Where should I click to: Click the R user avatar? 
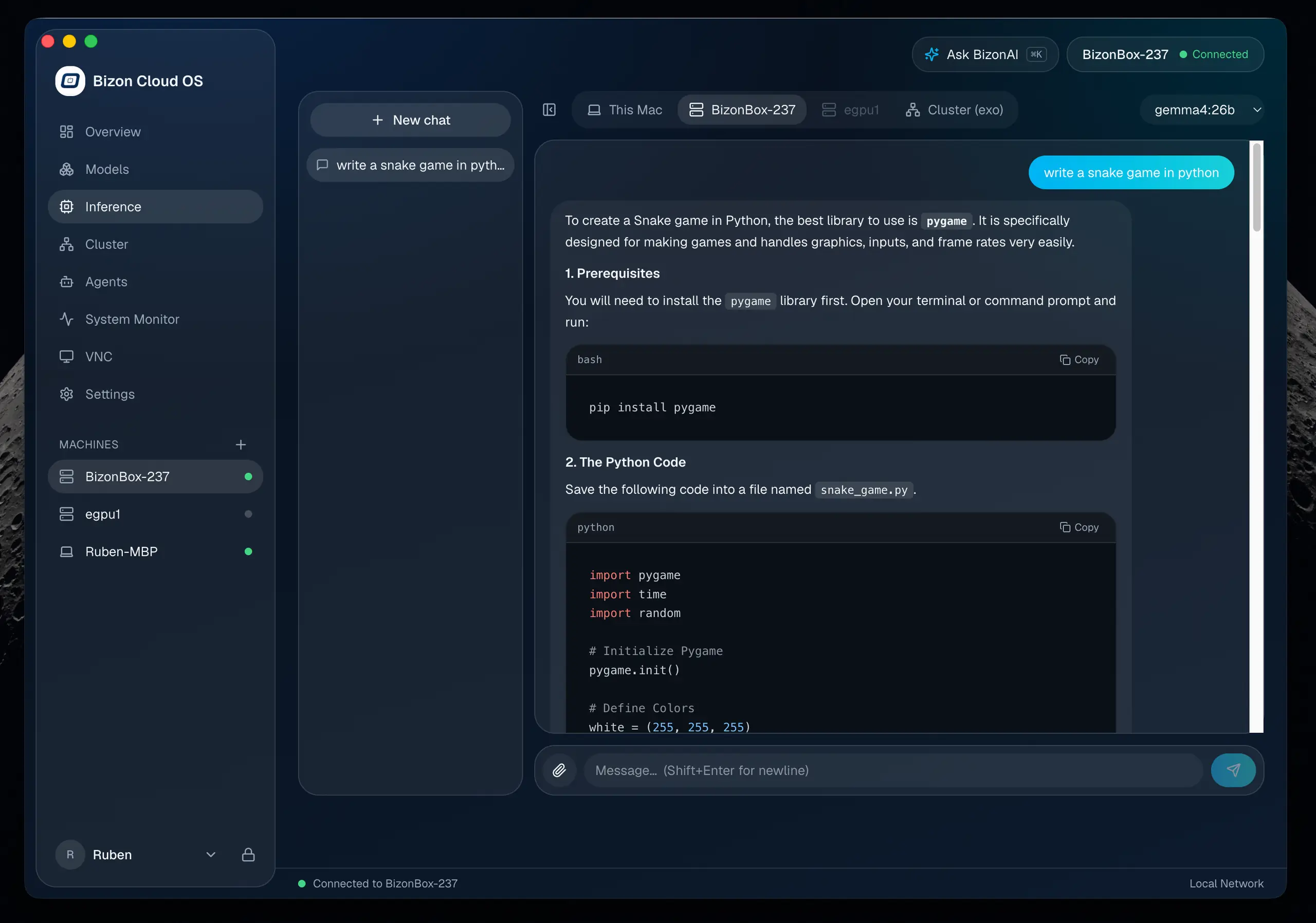[x=70, y=854]
